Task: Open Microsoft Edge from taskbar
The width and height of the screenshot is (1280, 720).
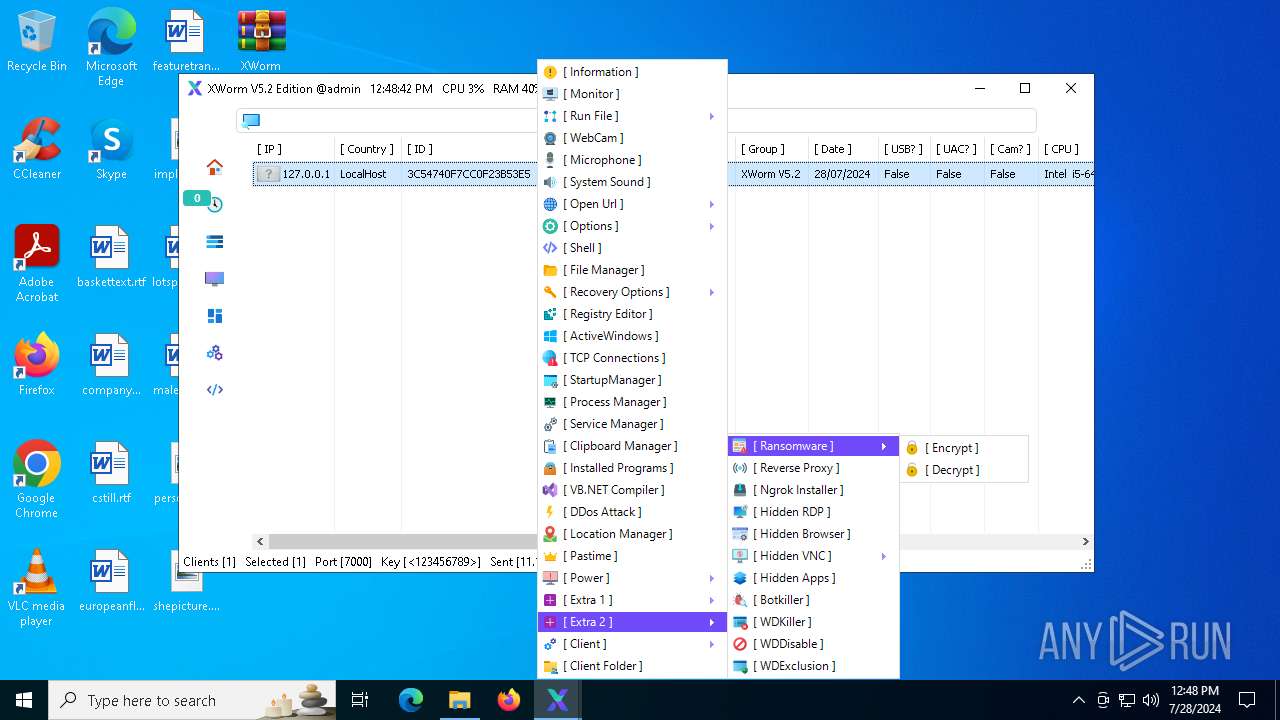Action: (411, 700)
